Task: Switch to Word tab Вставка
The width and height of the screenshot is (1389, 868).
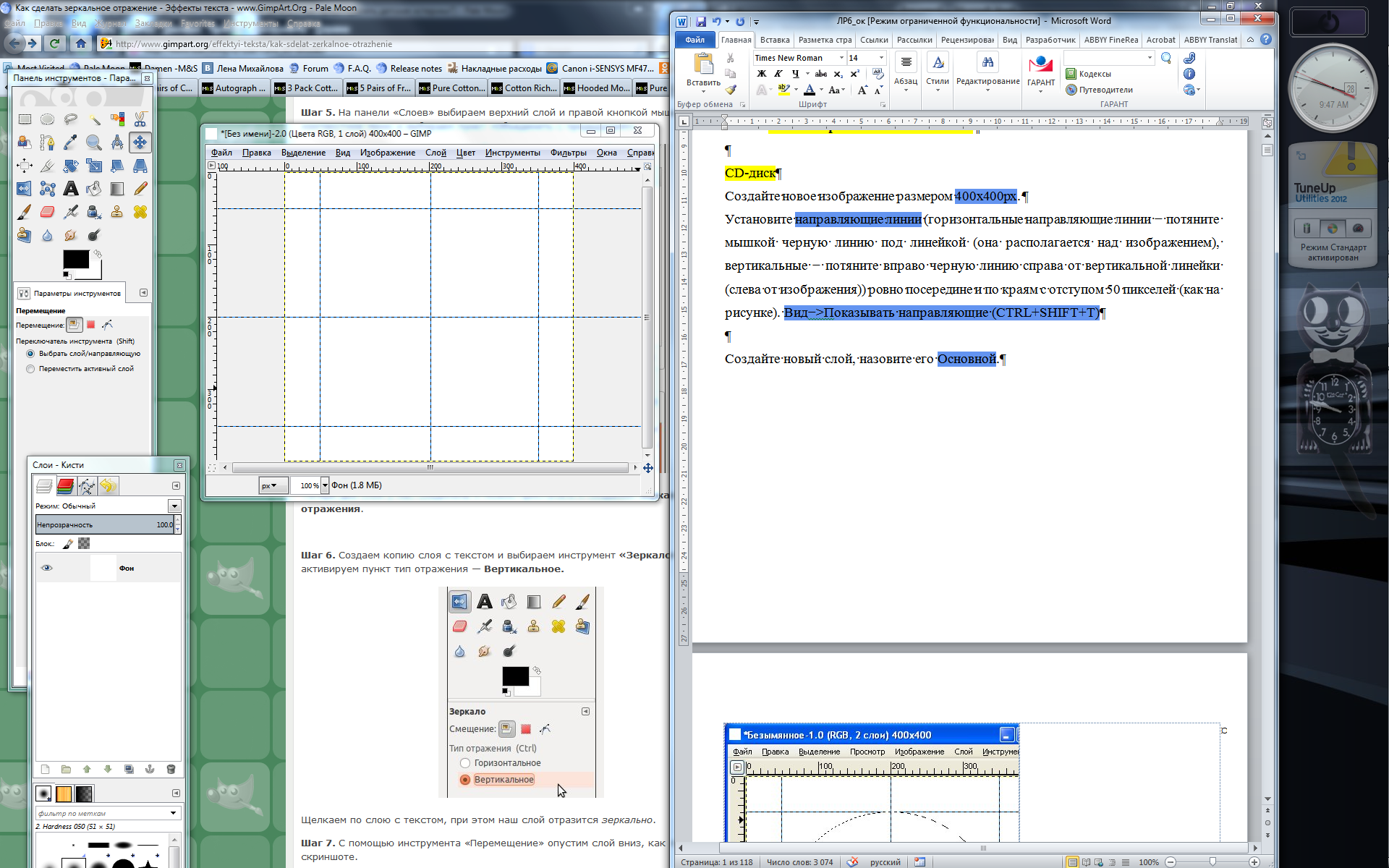Action: point(775,40)
